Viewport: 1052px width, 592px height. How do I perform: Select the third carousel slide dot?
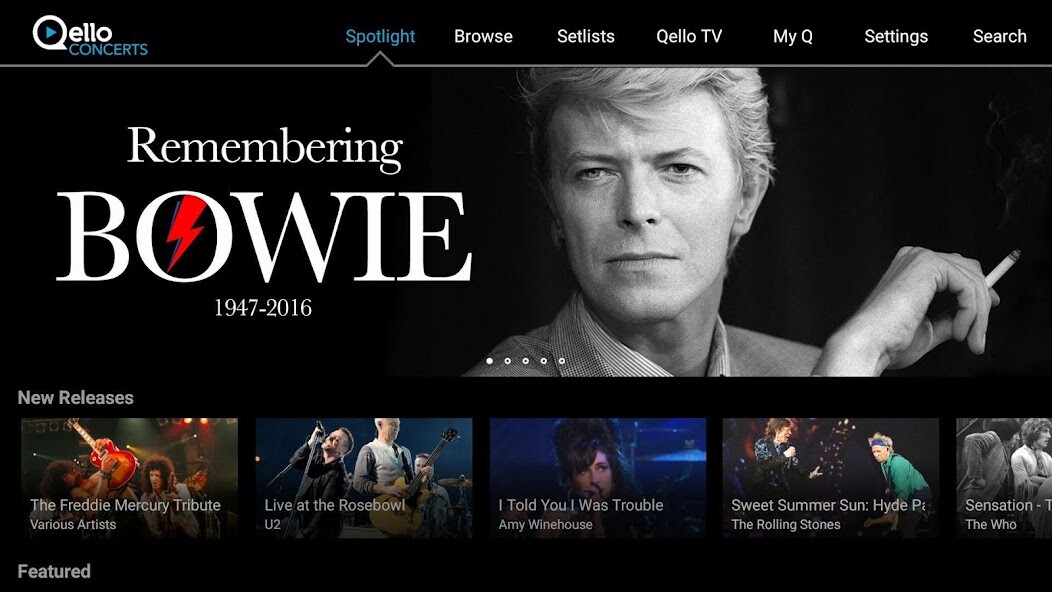click(x=525, y=361)
